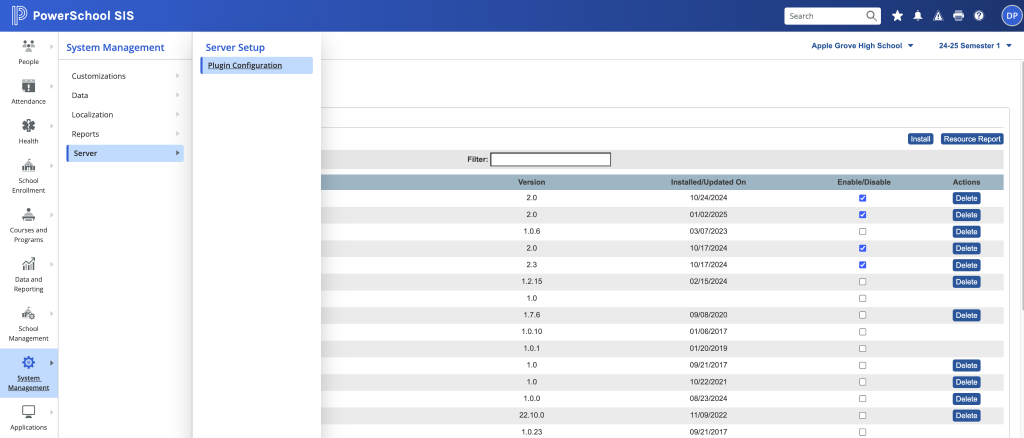Enable the version 1.2.15 plugin checkbox
1024x438 pixels.
tap(862, 281)
